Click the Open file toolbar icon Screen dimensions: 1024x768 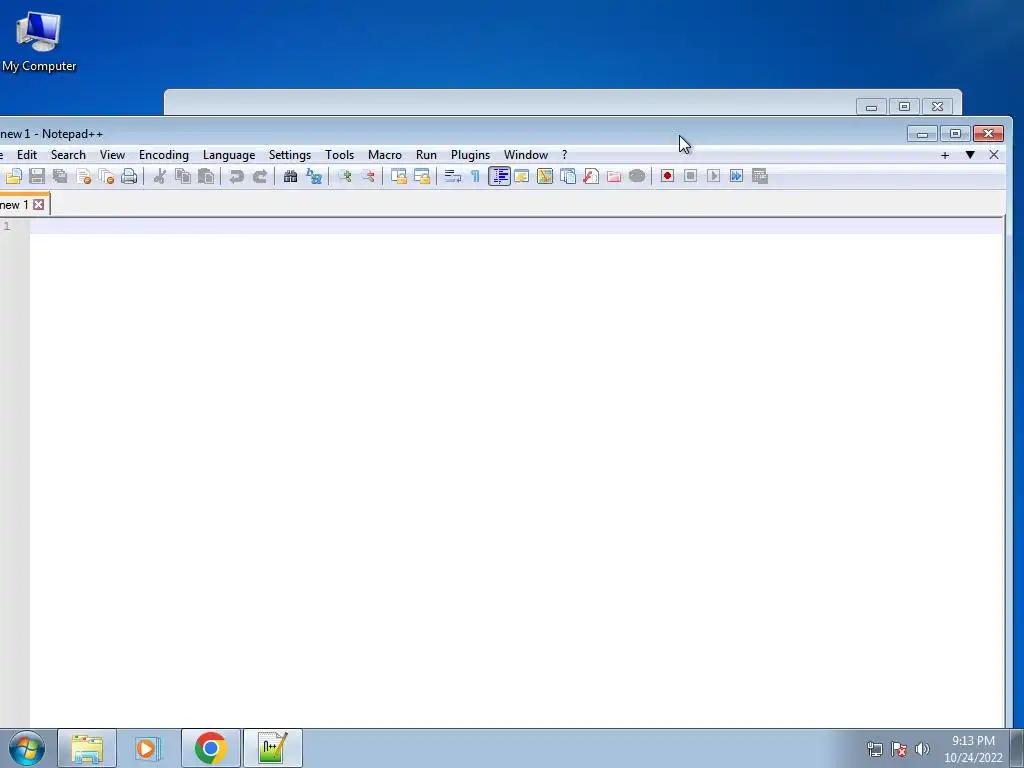pyautogui.click(x=14, y=176)
